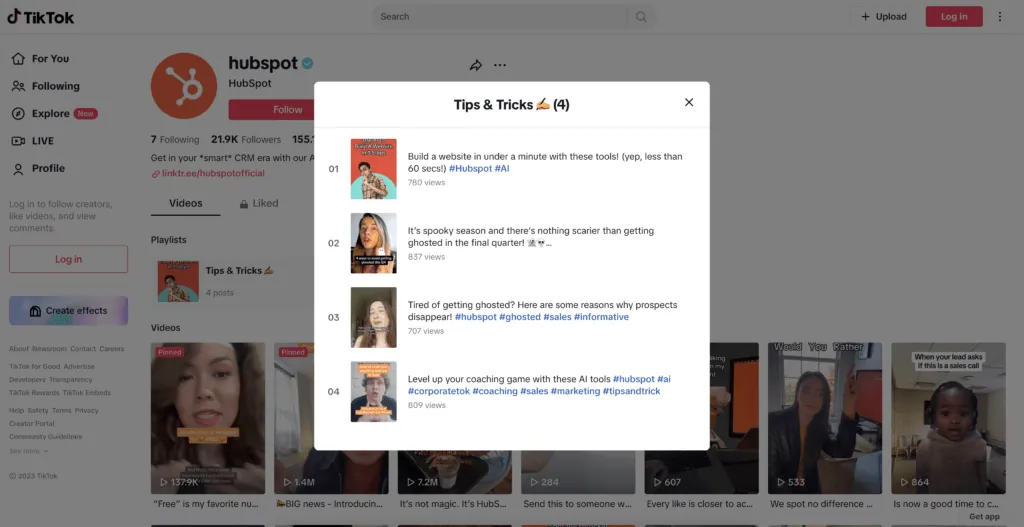1024x527 pixels.
Task: Click the "7 Following" count
Action: tap(175, 139)
